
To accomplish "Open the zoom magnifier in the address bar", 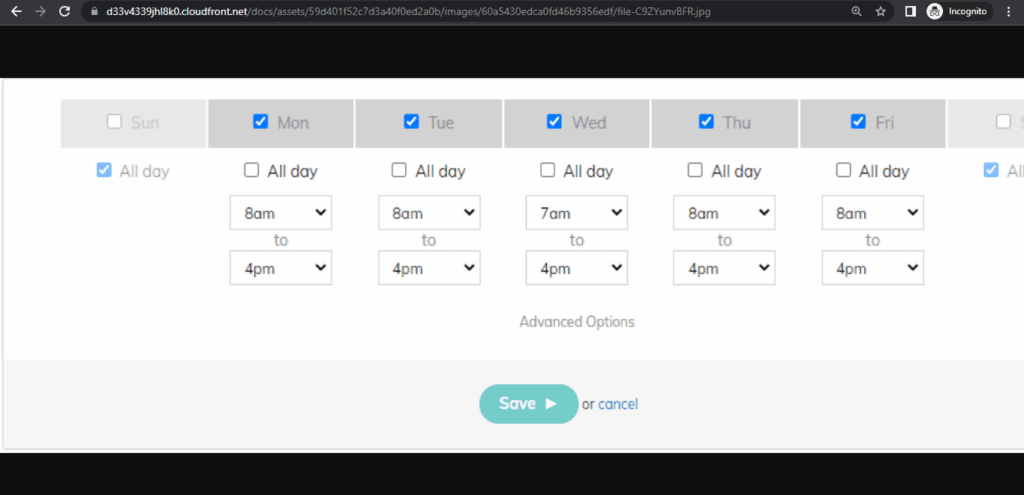I will [856, 11].
